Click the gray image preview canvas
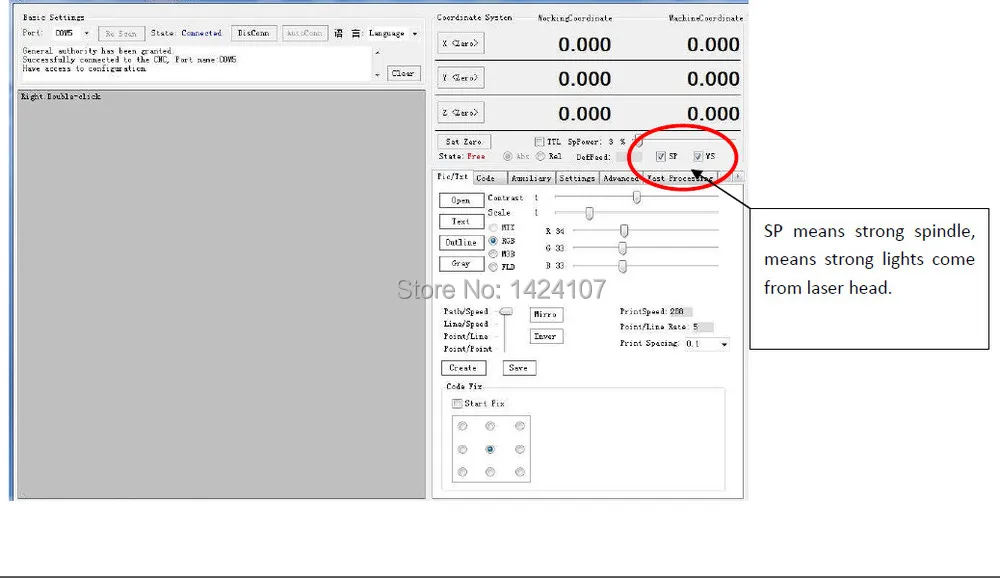The image size is (1000, 578). 221,294
